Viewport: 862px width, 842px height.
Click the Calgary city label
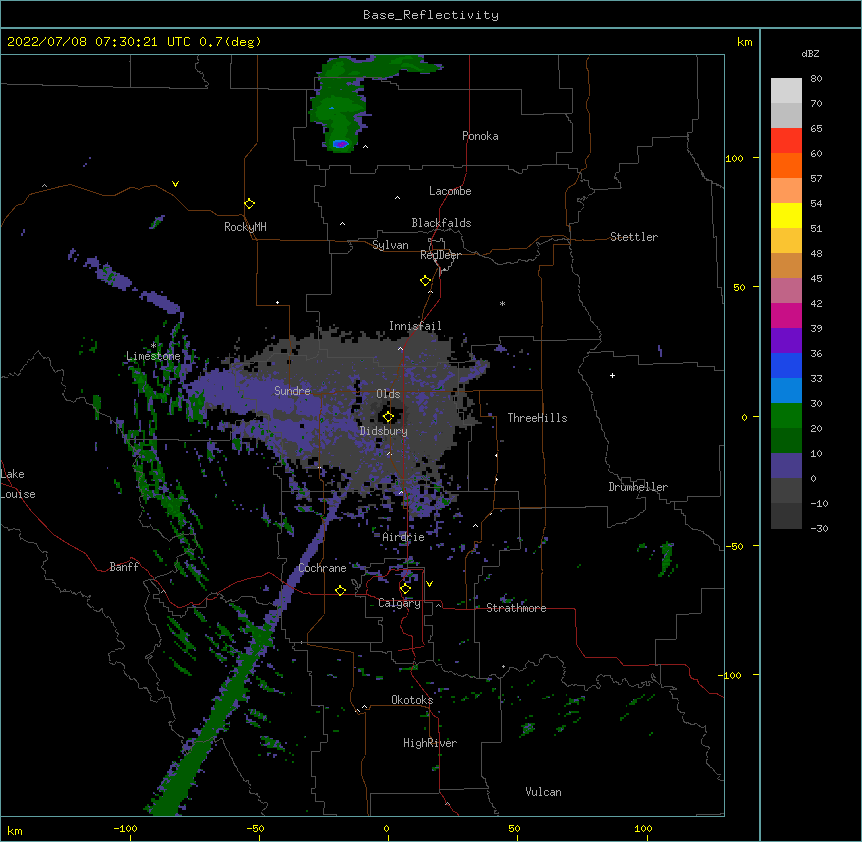click(x=399, y=603)
